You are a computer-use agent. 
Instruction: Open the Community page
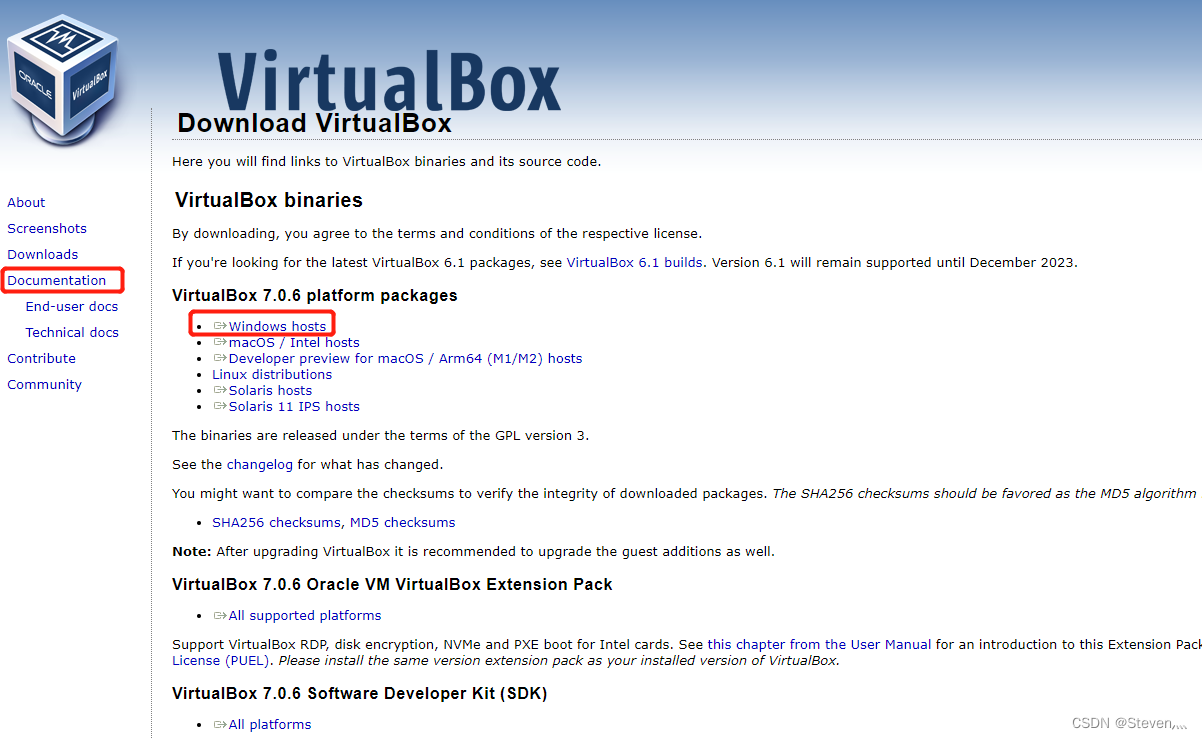[44, 384]
